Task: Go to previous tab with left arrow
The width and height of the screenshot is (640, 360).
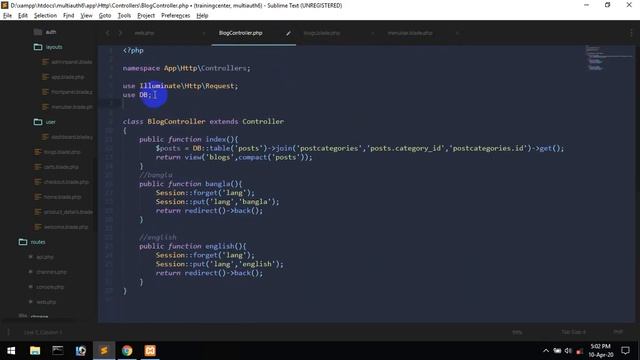Action: [x=108, y=33]
